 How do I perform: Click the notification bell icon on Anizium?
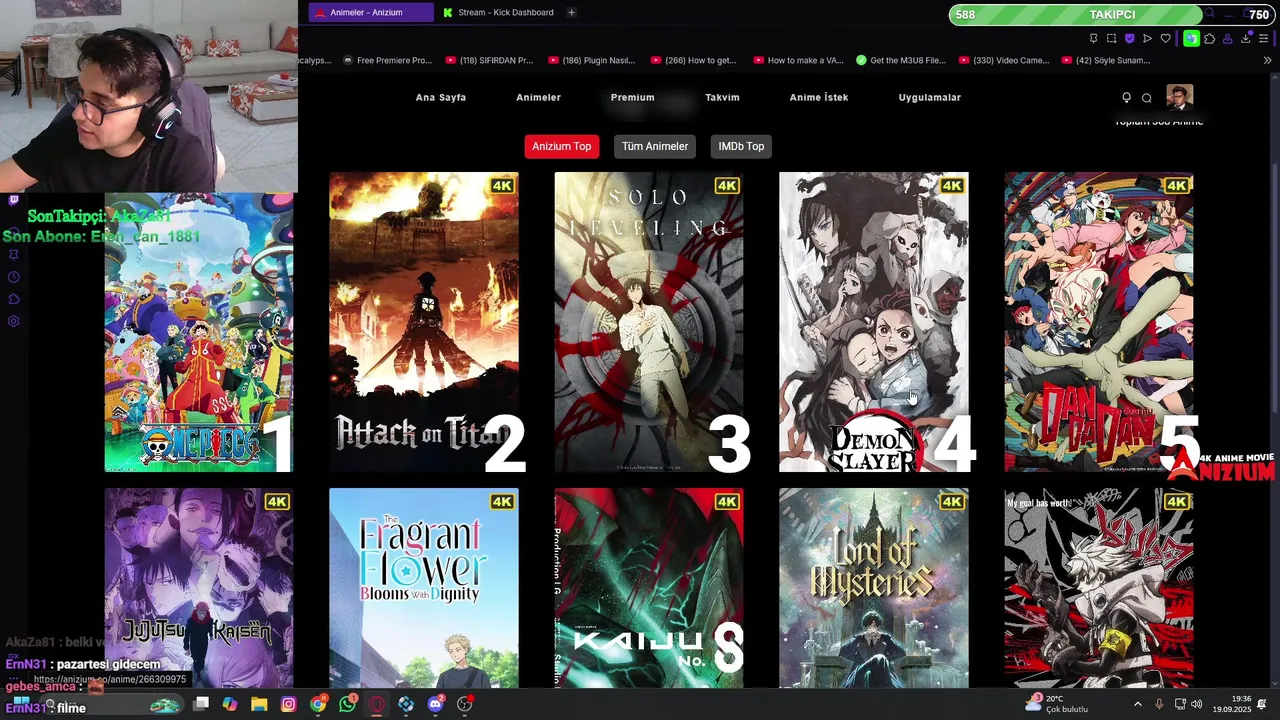tap(1126, 97)
